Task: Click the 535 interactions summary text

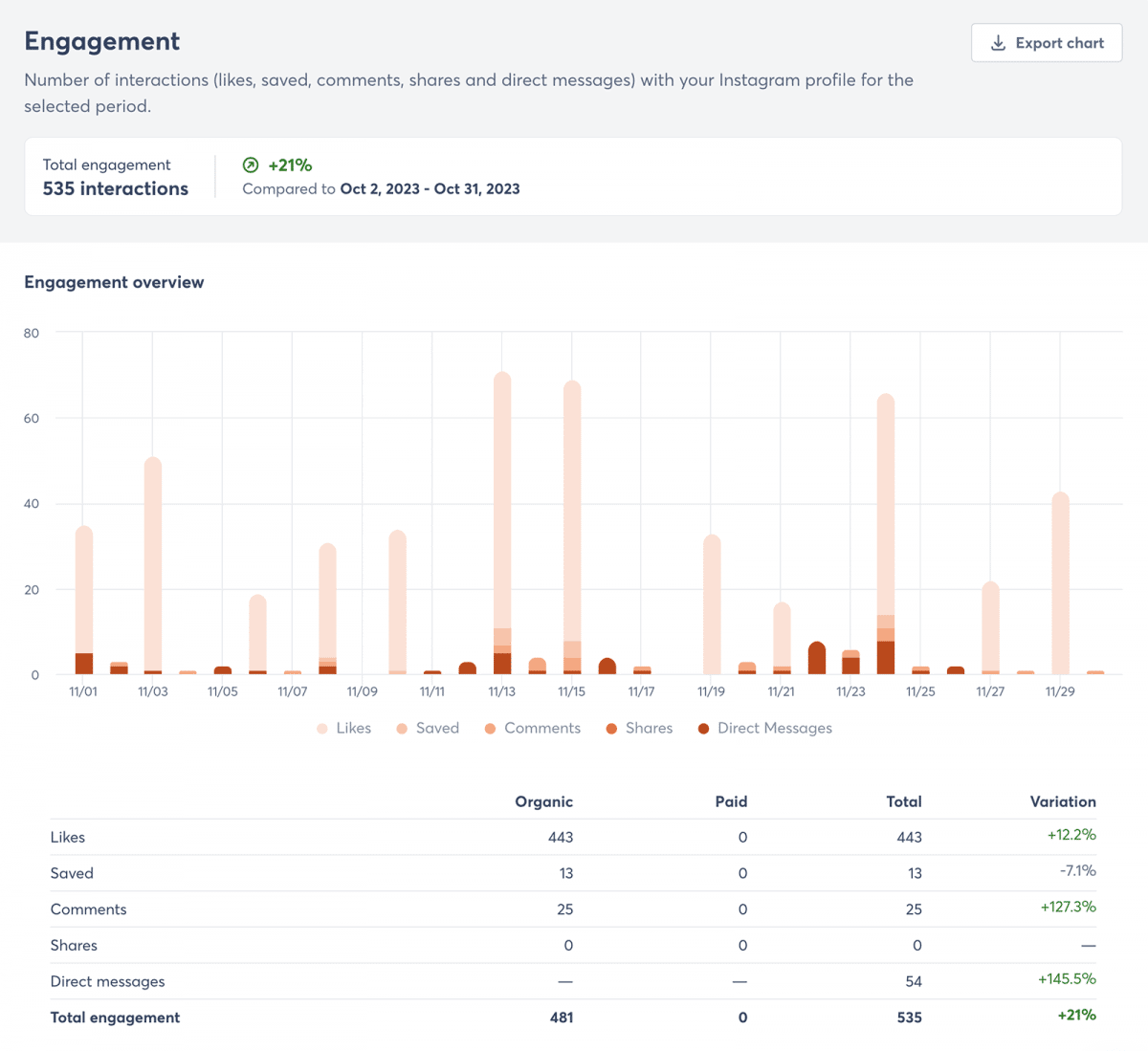Action: pos(115,188)
